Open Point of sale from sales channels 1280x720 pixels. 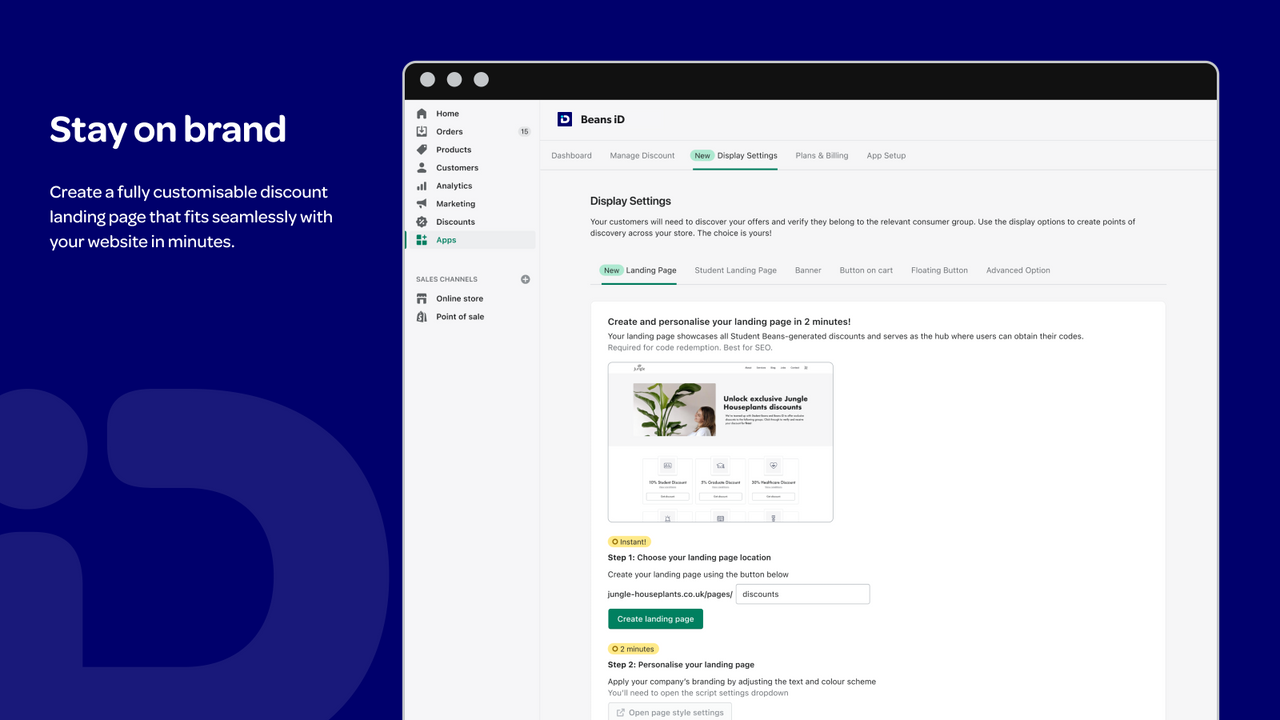tap(460, 316)
